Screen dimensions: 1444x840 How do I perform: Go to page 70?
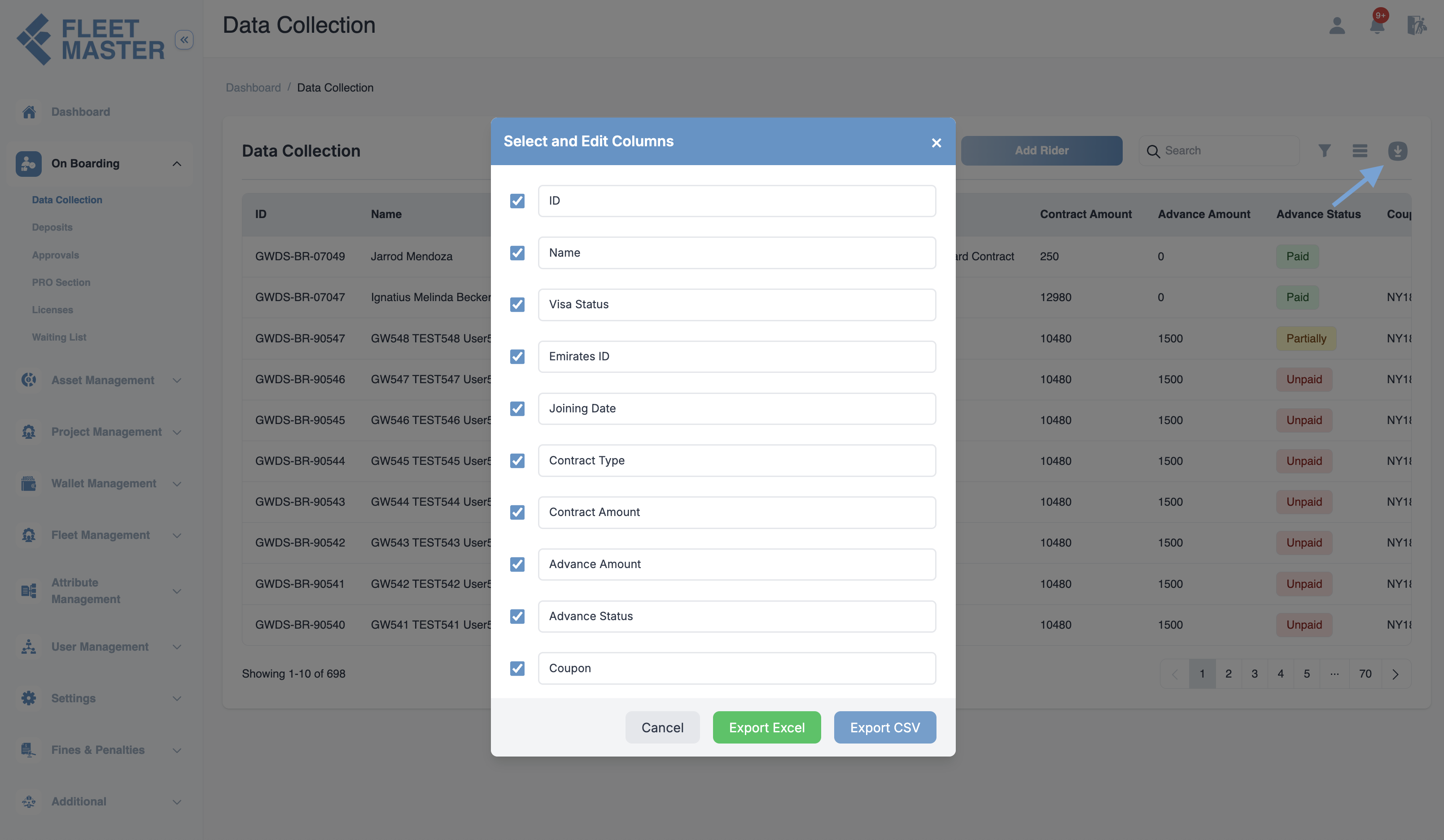1365,674
